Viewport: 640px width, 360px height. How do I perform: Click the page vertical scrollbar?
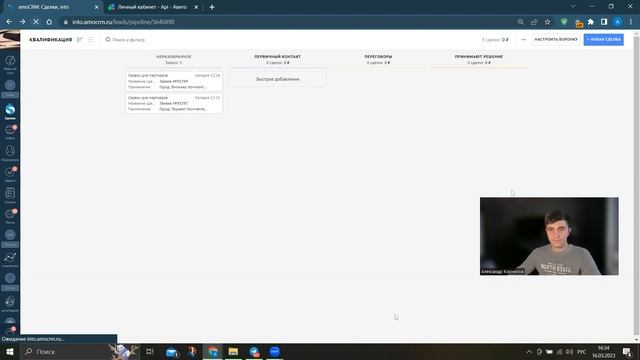[636, 186]
